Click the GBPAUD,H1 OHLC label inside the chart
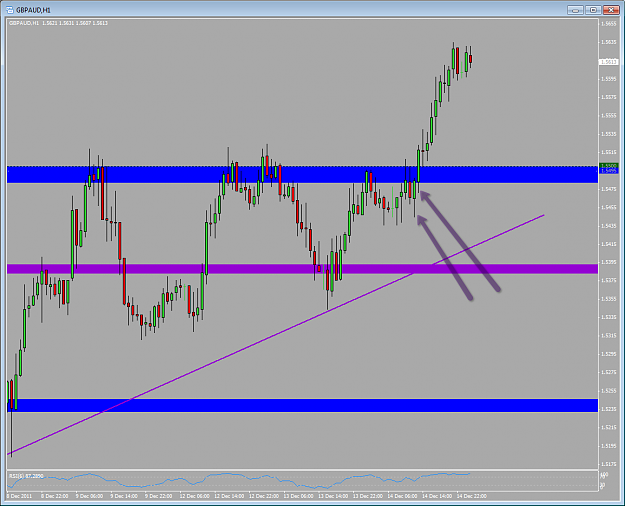The width and height of the screenshot is (625, 506). (58, 23)
